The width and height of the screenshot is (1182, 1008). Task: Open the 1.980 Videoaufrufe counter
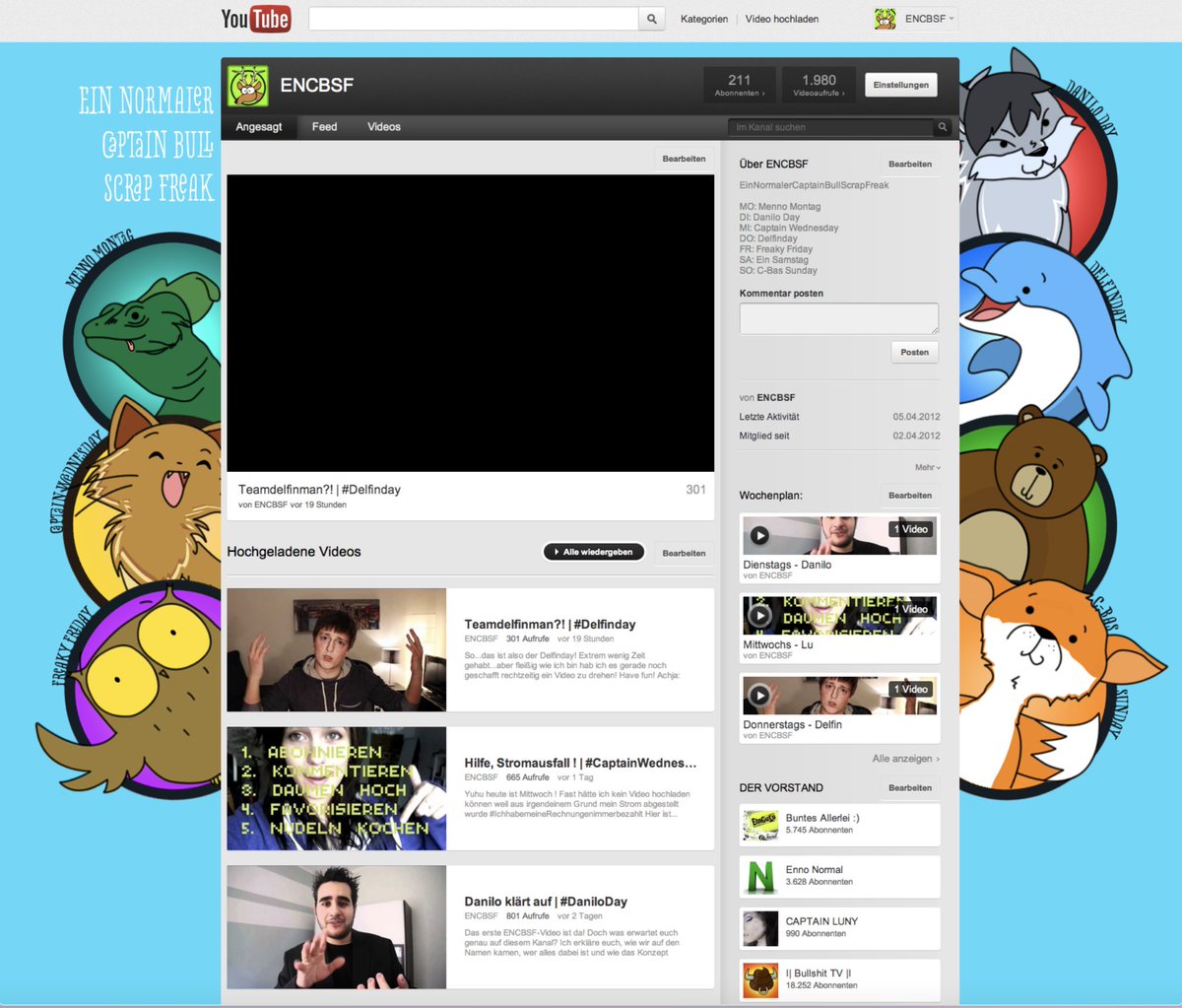pyautogui.click(x=819, y=86)
